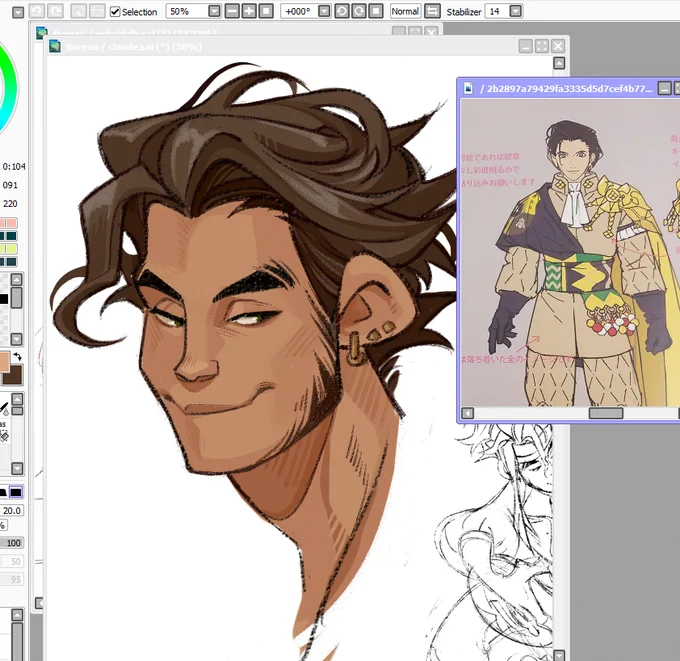Screen dimensions: 680x661
Task: Click the slider showing value 100
Action: click(11, 543)
